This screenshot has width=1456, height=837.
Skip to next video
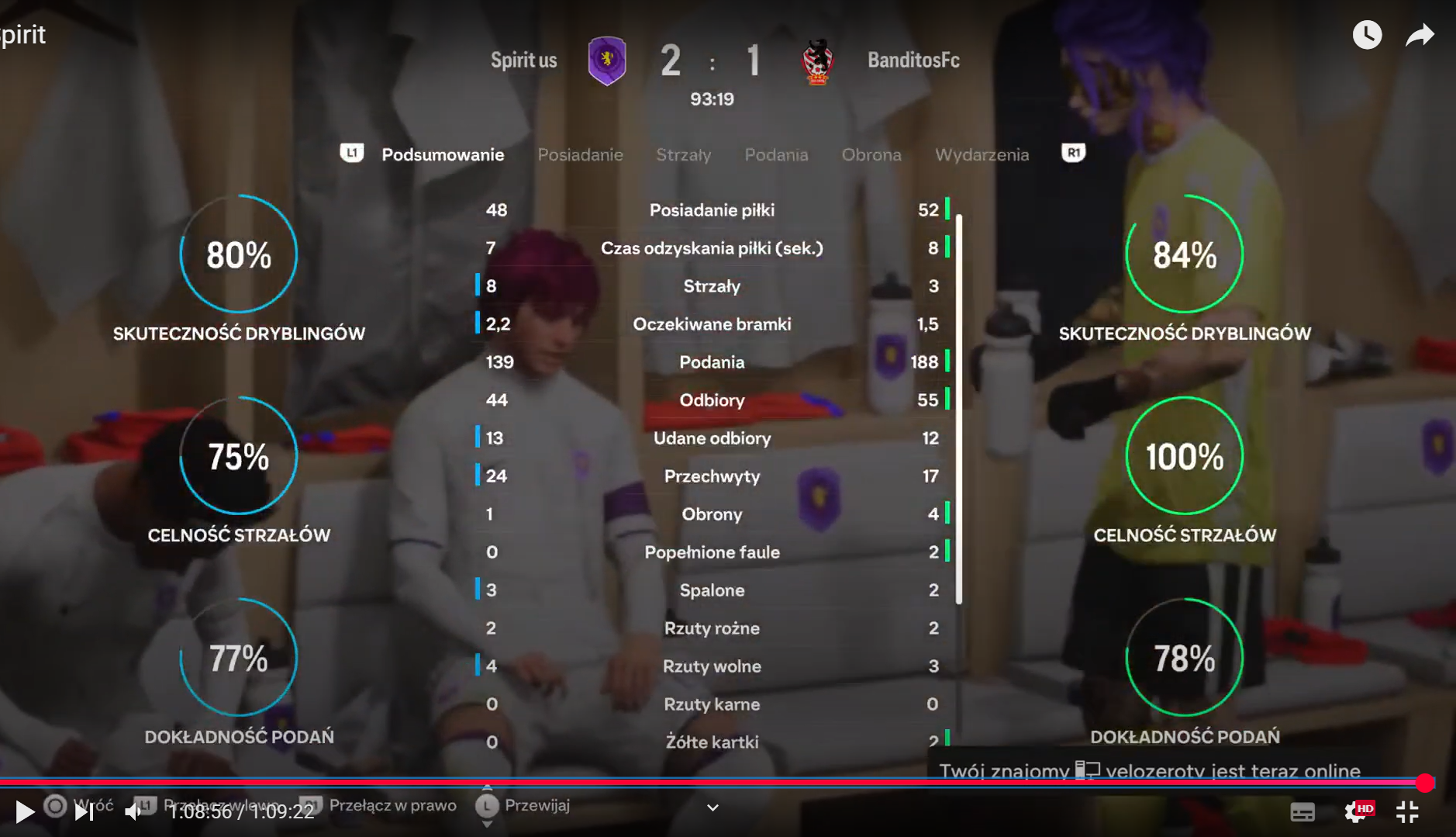(84, 811)
